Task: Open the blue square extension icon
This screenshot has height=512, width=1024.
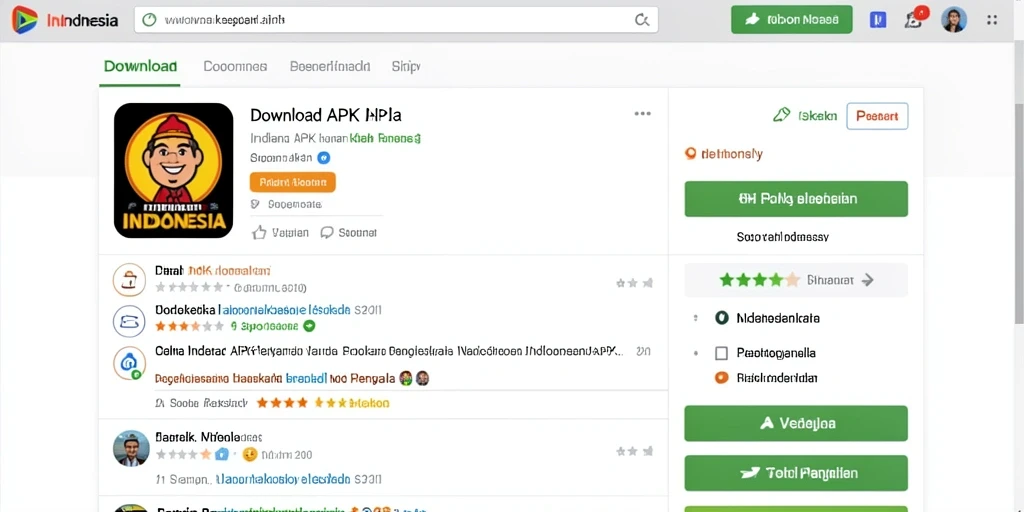Action: (878, 20)
